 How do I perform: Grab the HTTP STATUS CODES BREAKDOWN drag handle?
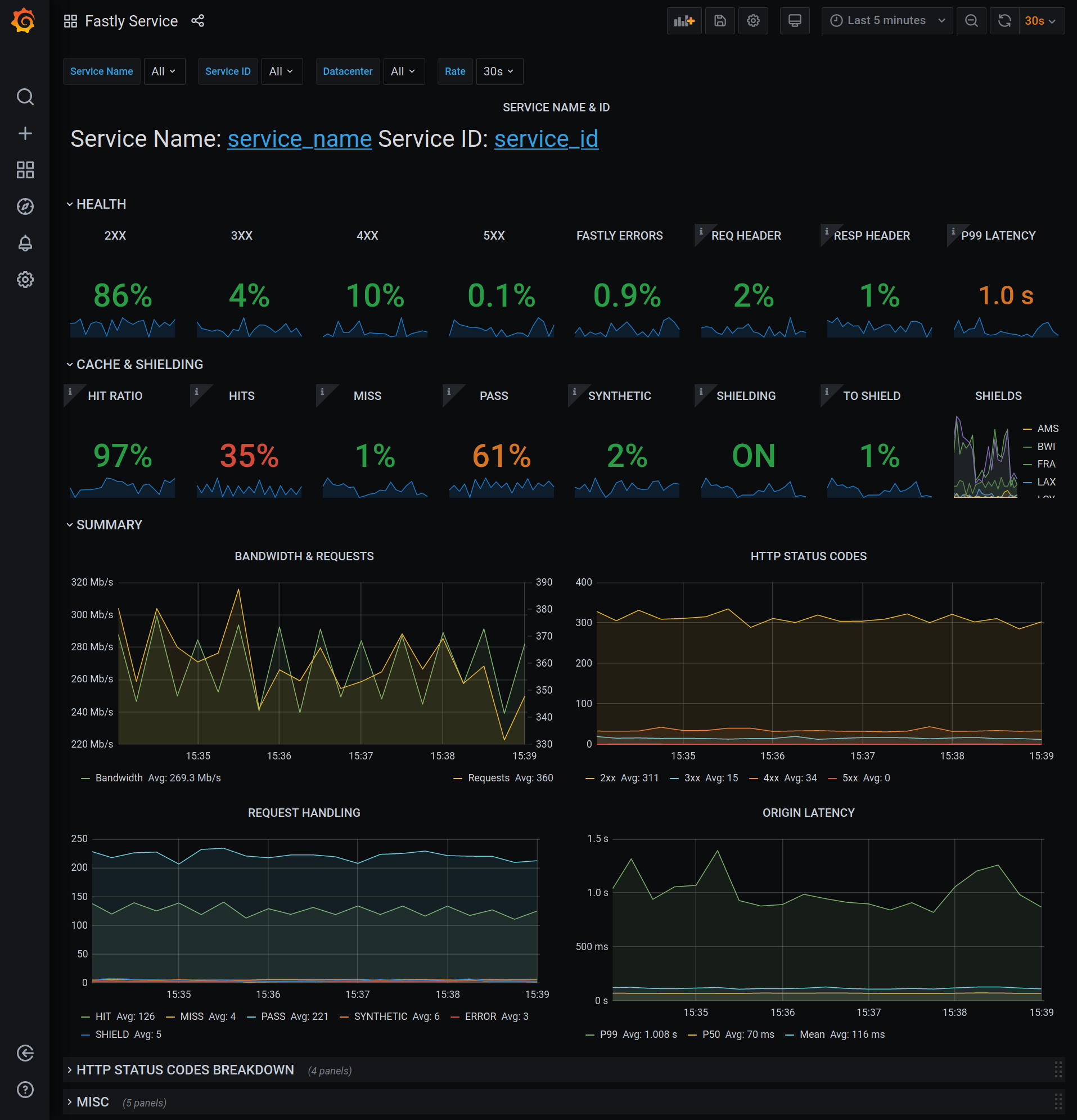[1057, 1070]
